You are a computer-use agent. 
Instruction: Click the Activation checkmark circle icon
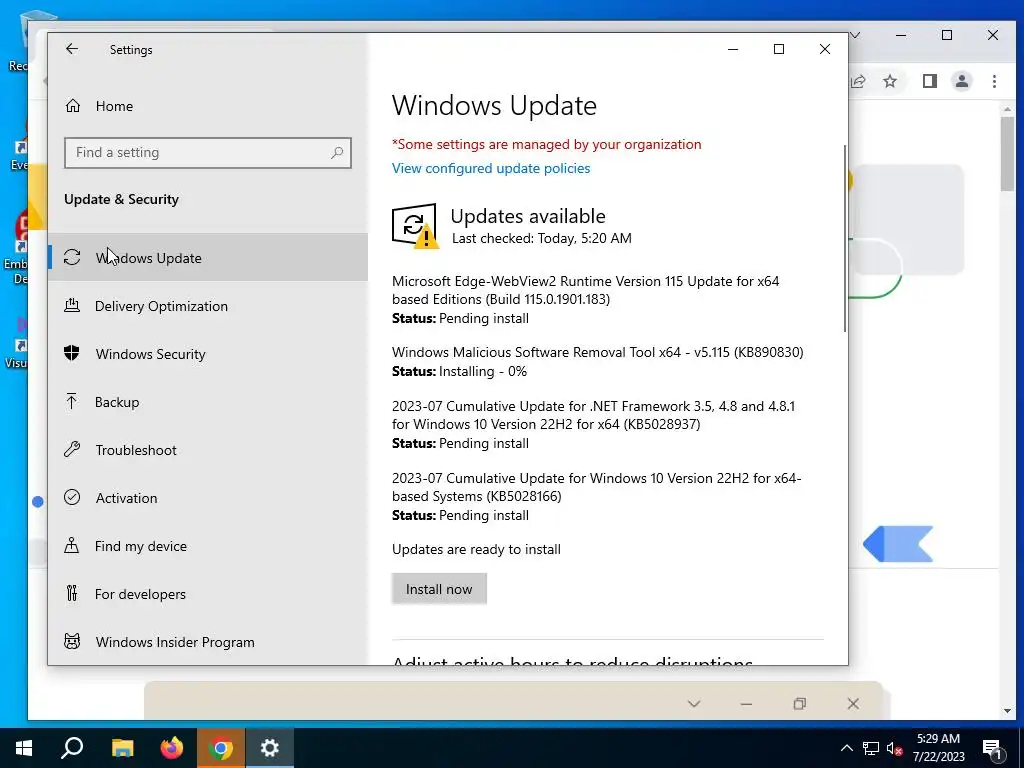(72, 497)
